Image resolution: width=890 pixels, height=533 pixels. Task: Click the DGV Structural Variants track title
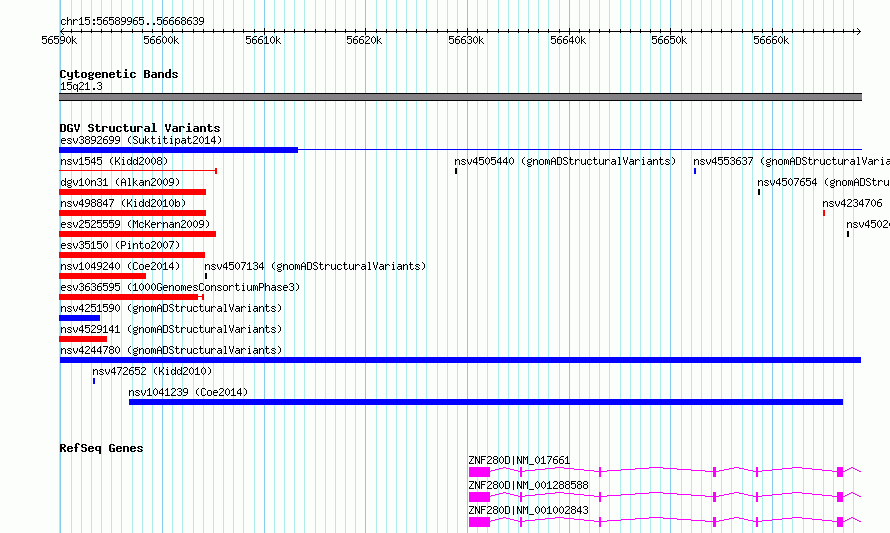click(x=140, y=128)
